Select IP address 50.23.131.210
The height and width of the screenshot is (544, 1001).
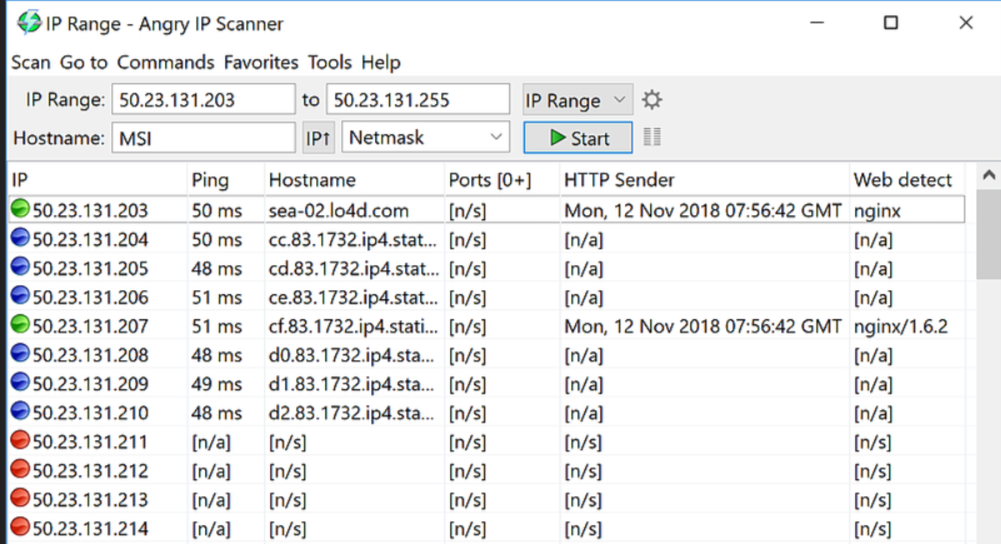click(x=91, y=413)
